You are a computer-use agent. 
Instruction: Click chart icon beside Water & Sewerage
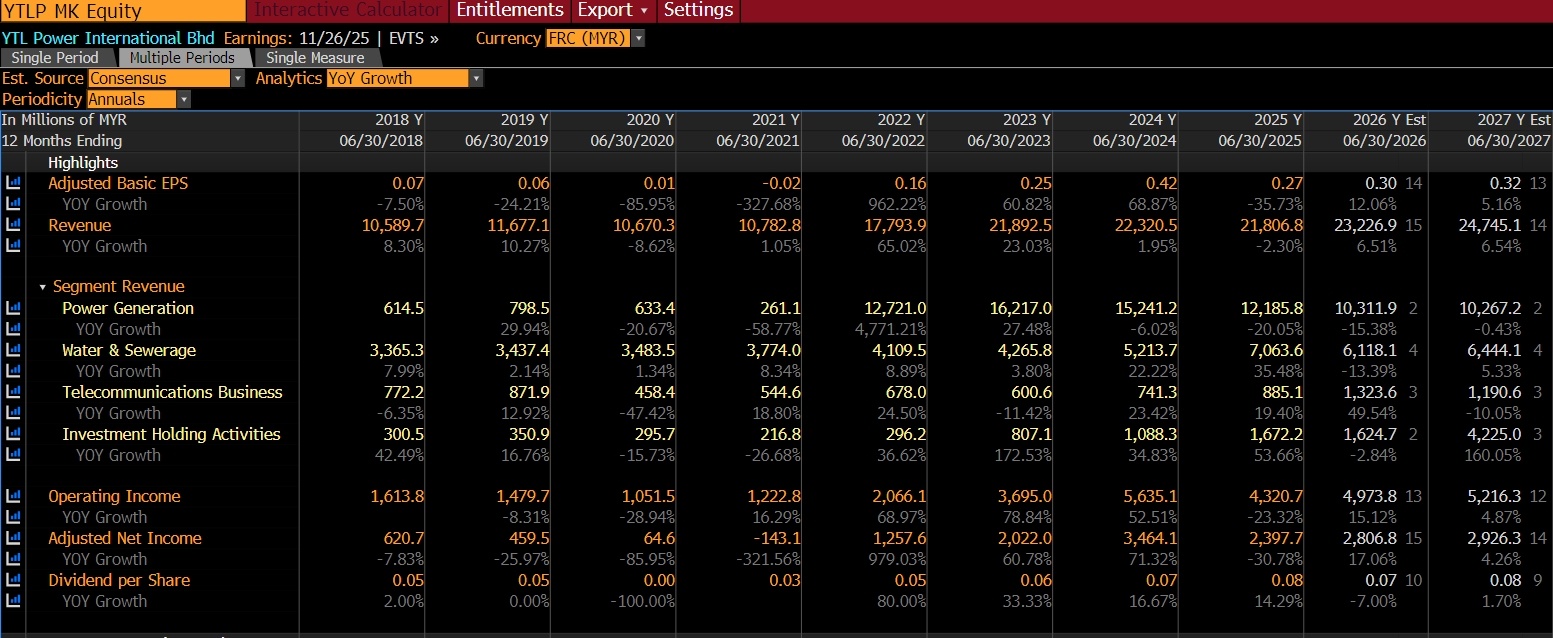13,350
